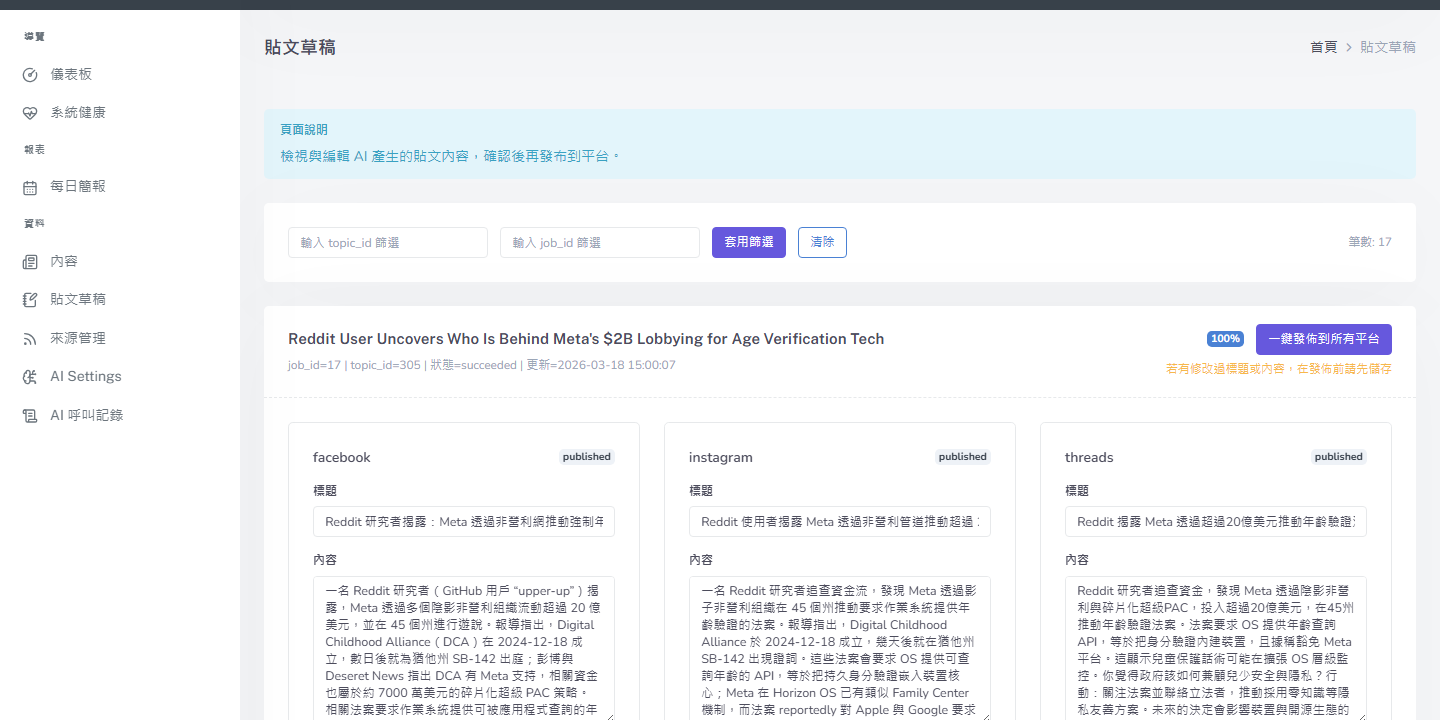The width and height of the screenshot is (1440, 720).
Task: Click the system health heart icon
Action: click(30, 113)
